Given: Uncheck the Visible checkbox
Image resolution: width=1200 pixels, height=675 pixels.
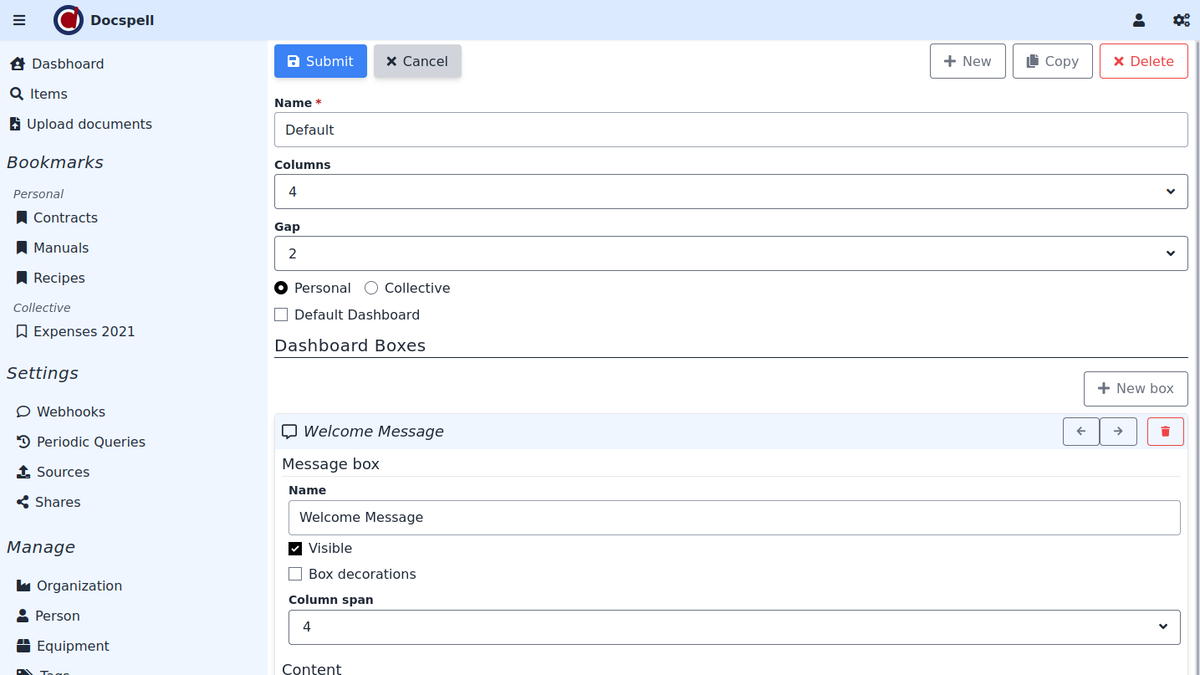Looking at the screenshot, I should [295, 548].
